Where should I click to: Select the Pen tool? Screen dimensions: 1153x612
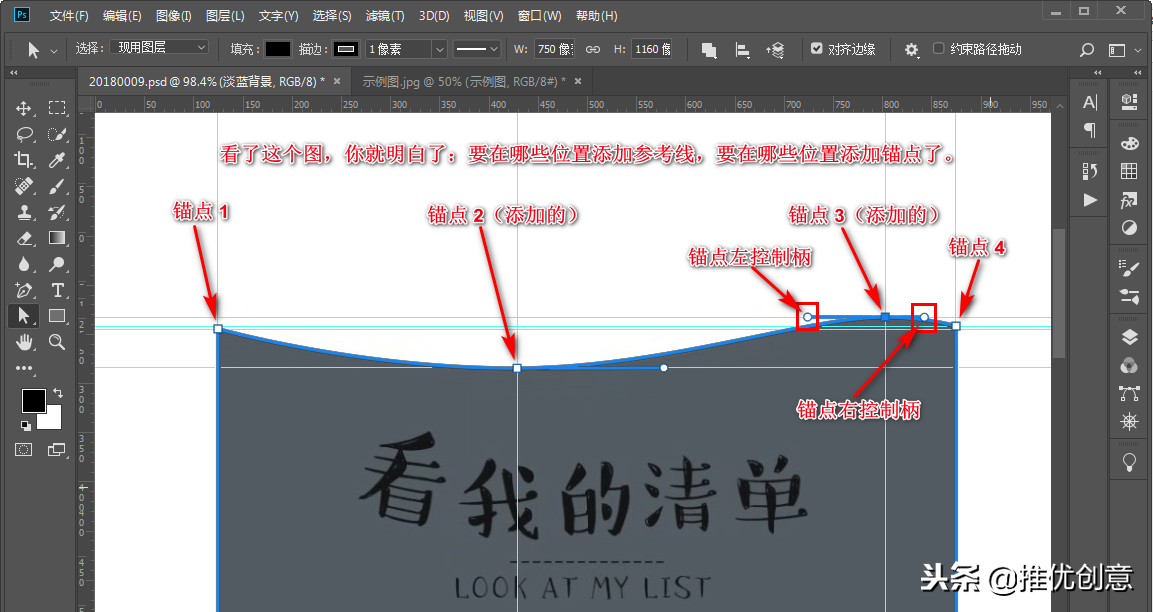(24, 290)
